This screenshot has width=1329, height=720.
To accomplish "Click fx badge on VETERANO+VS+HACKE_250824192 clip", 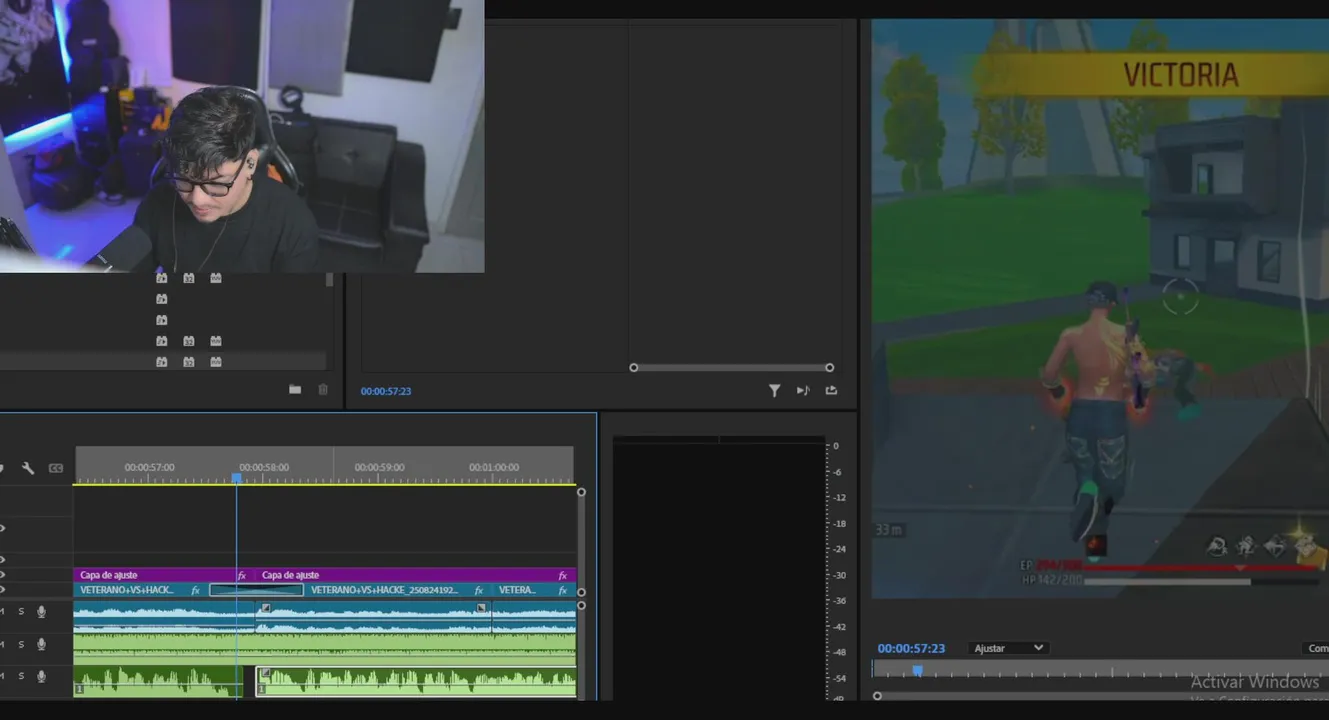I will click(479, 590).
